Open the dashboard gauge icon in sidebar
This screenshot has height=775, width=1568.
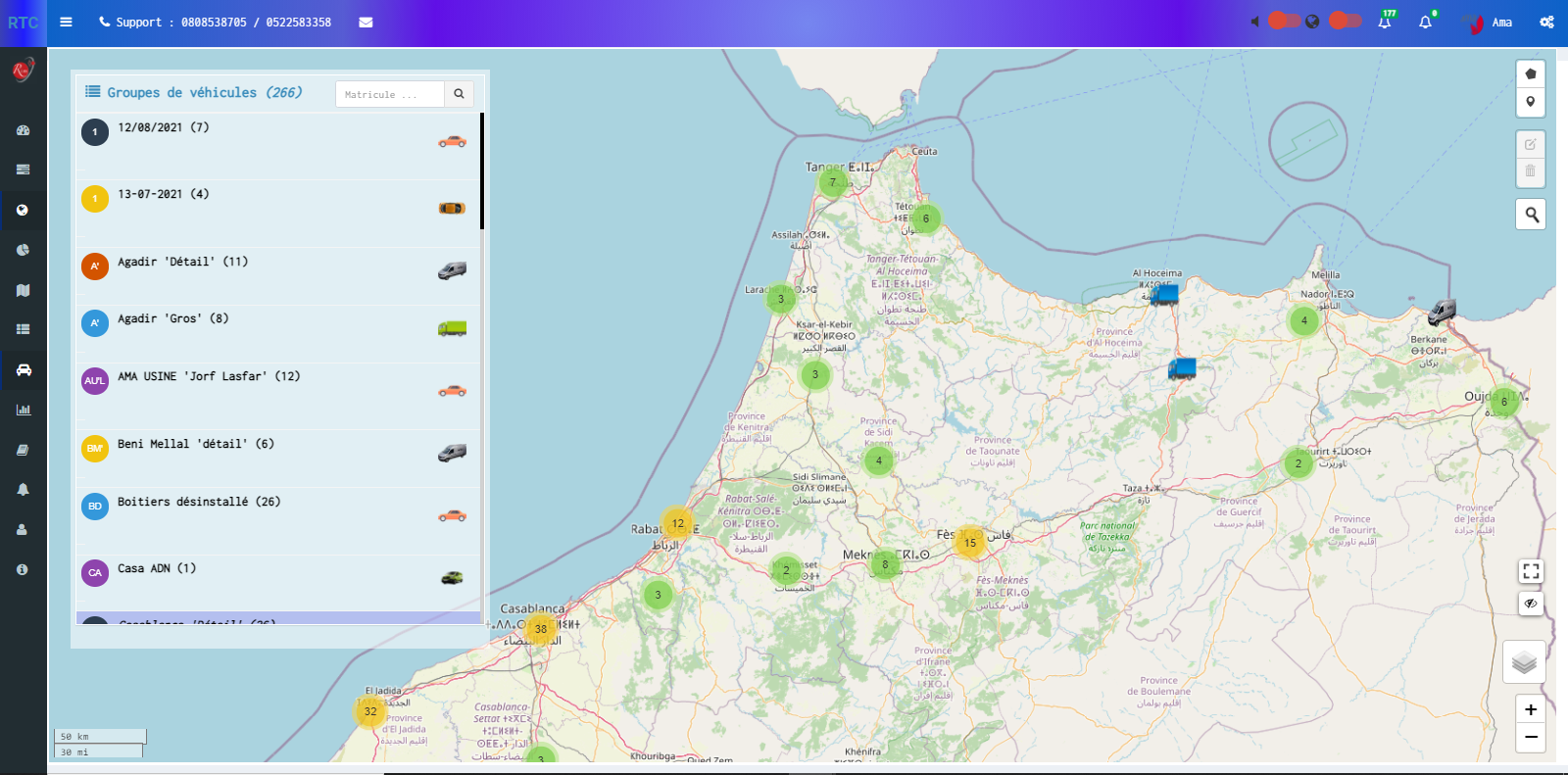pyautogui.click(x=23, y=129)
